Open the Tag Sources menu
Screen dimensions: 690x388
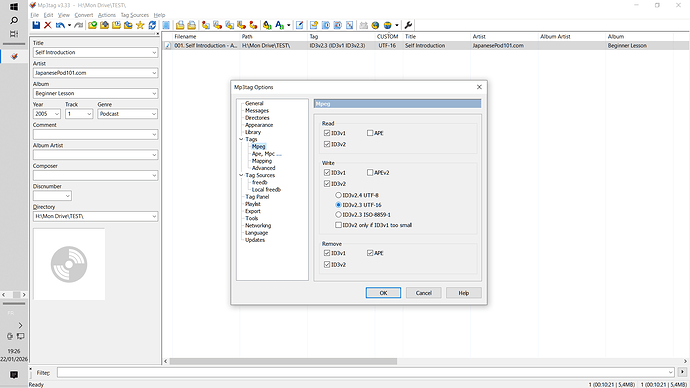(x=135, y=15)
